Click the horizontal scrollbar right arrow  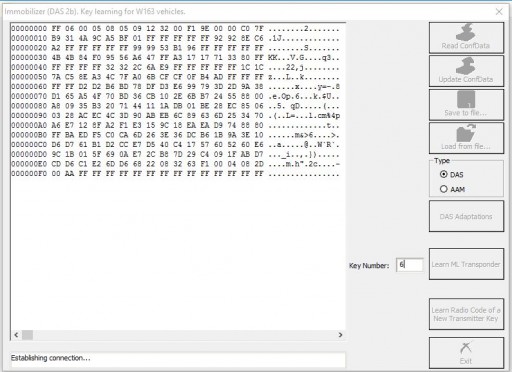(x=340, y=335)
